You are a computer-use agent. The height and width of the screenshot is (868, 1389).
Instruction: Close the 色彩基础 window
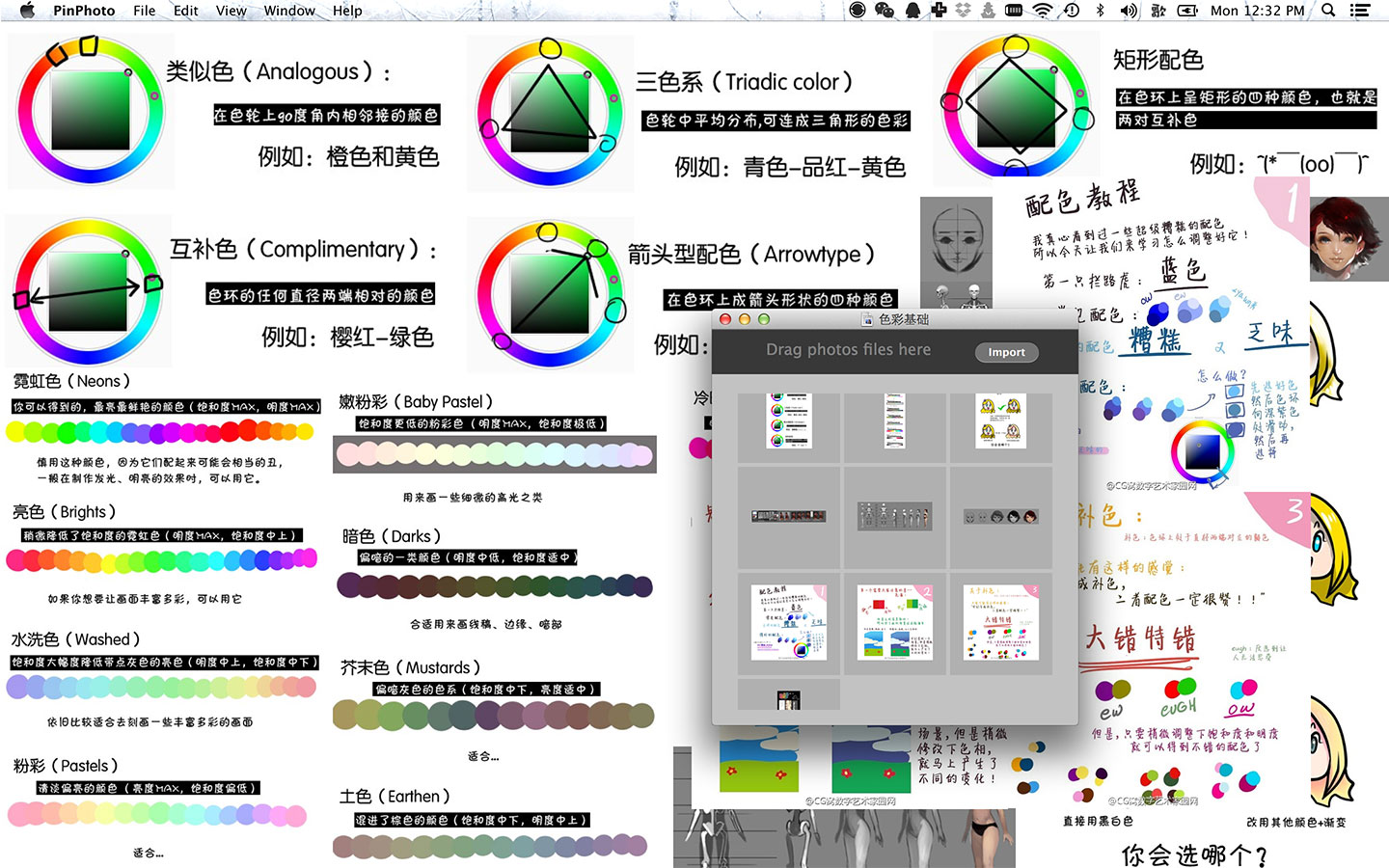pyautogui.click(x=725, y=319)
